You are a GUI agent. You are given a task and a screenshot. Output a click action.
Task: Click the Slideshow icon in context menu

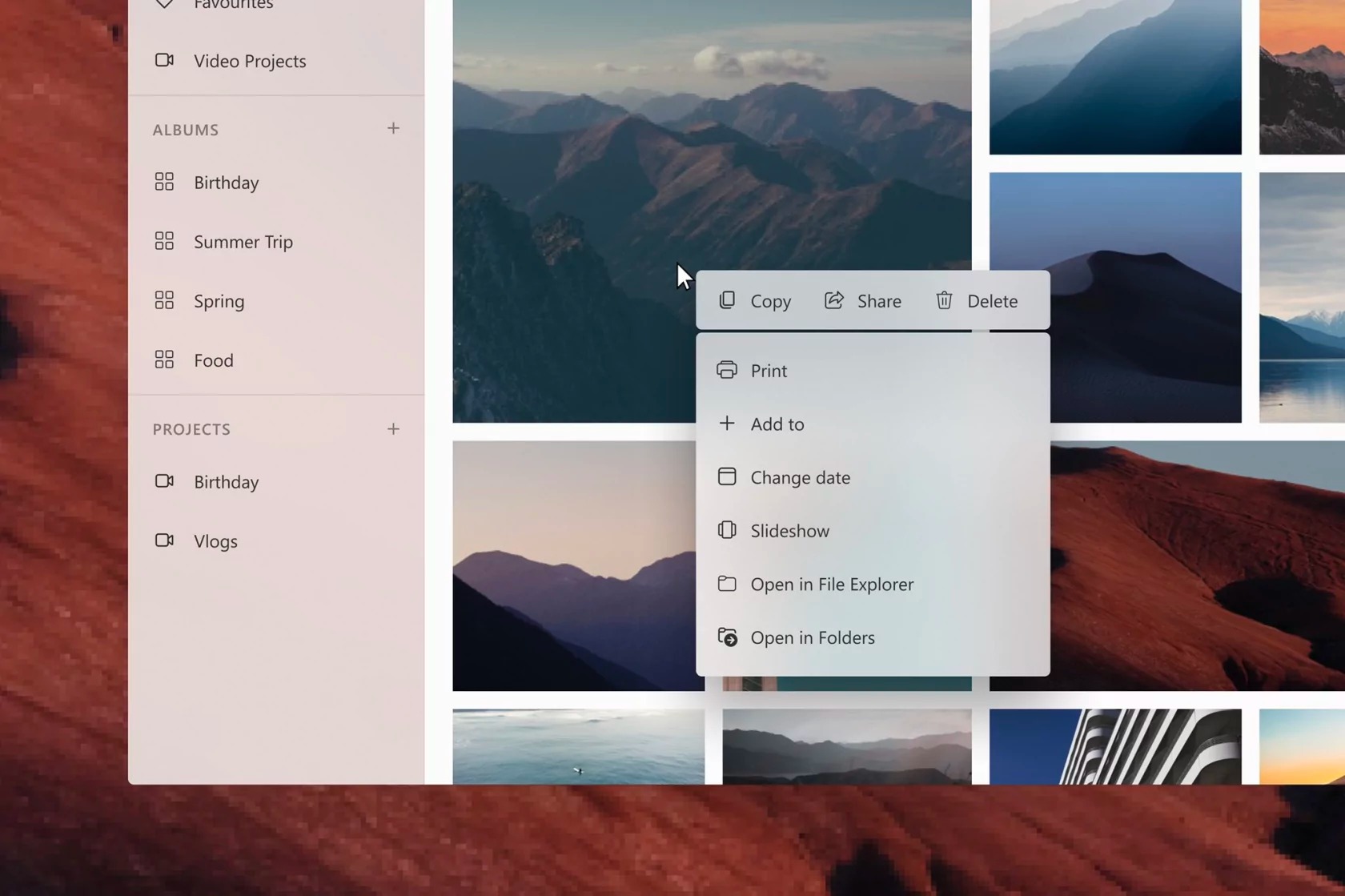click(727, 530)
